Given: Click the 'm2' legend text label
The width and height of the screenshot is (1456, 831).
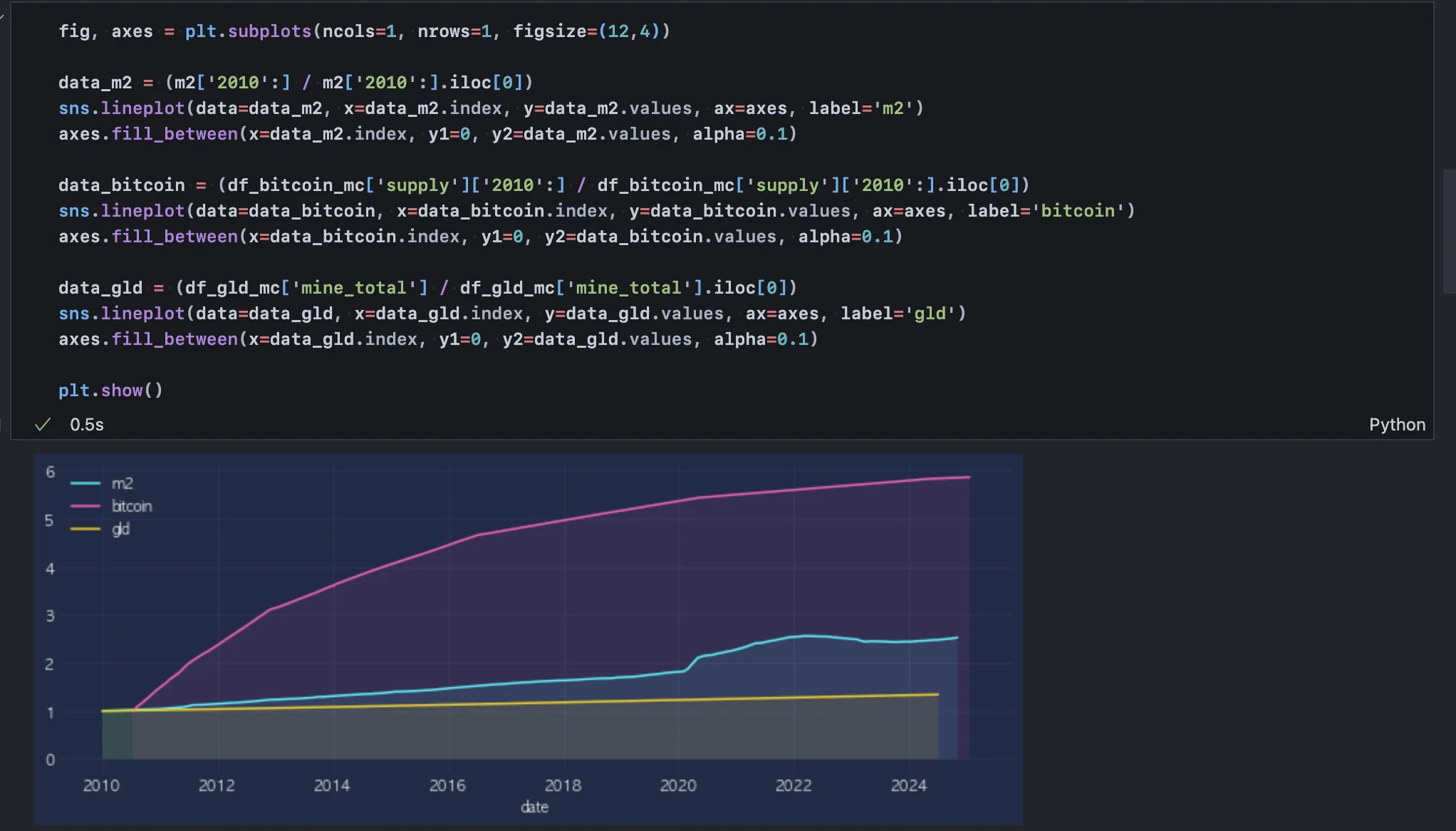Looking at the screenshot, I should coord(123,483).
